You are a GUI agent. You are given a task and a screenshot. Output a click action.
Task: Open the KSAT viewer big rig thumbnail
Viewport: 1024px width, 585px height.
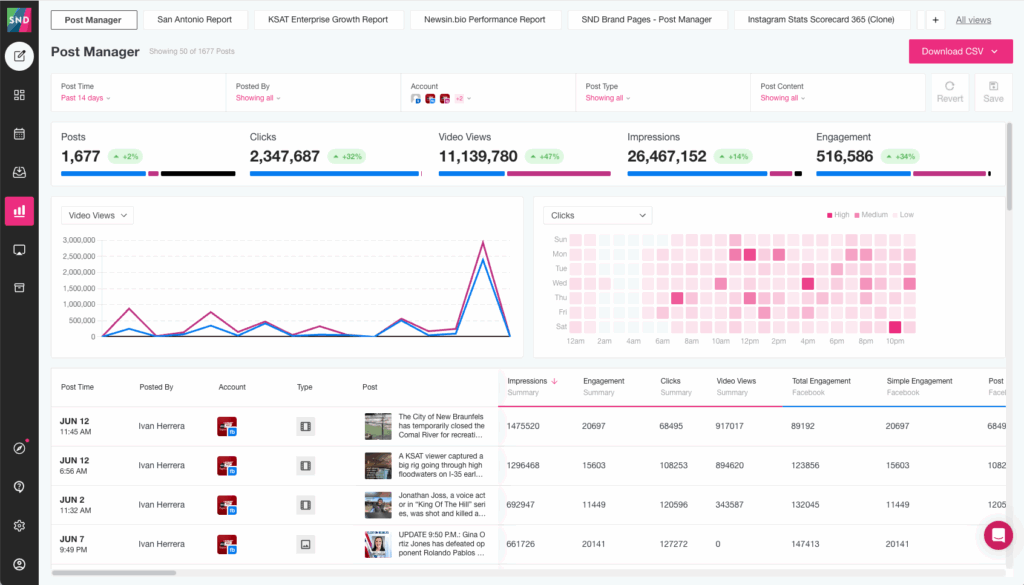[x=377, y=466]
